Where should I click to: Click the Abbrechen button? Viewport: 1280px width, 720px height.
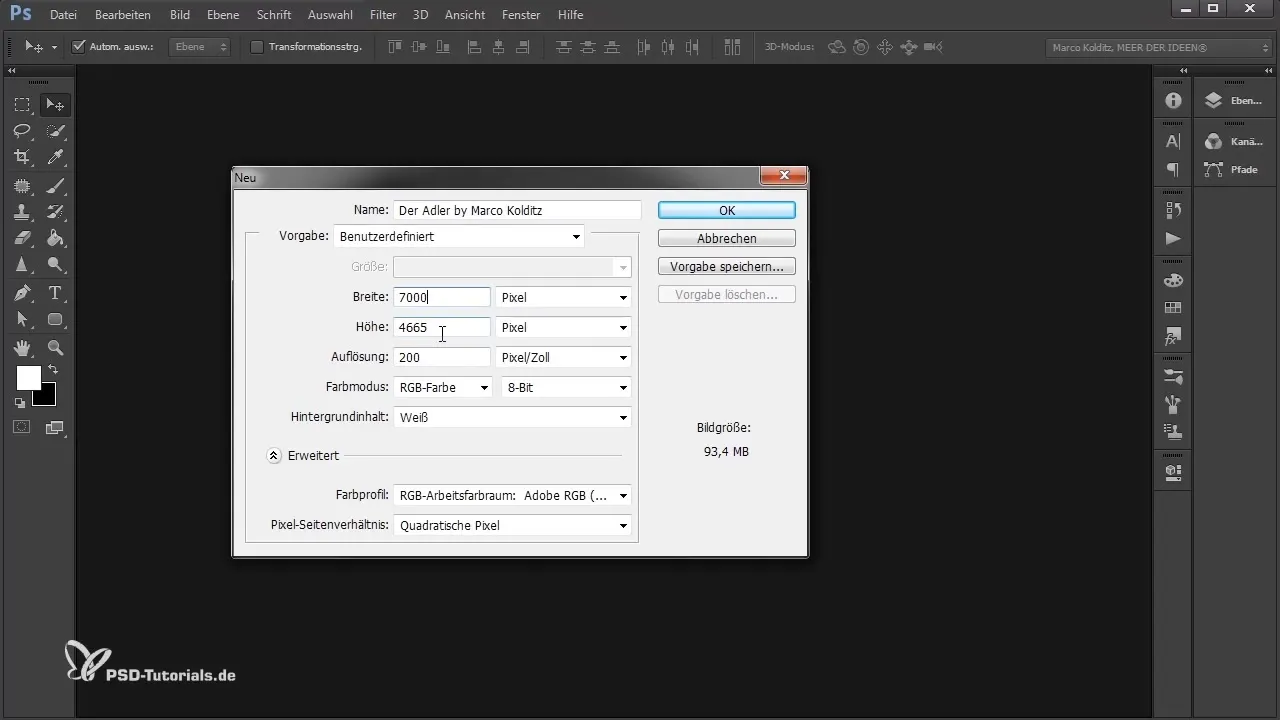(x=727, y=238)
